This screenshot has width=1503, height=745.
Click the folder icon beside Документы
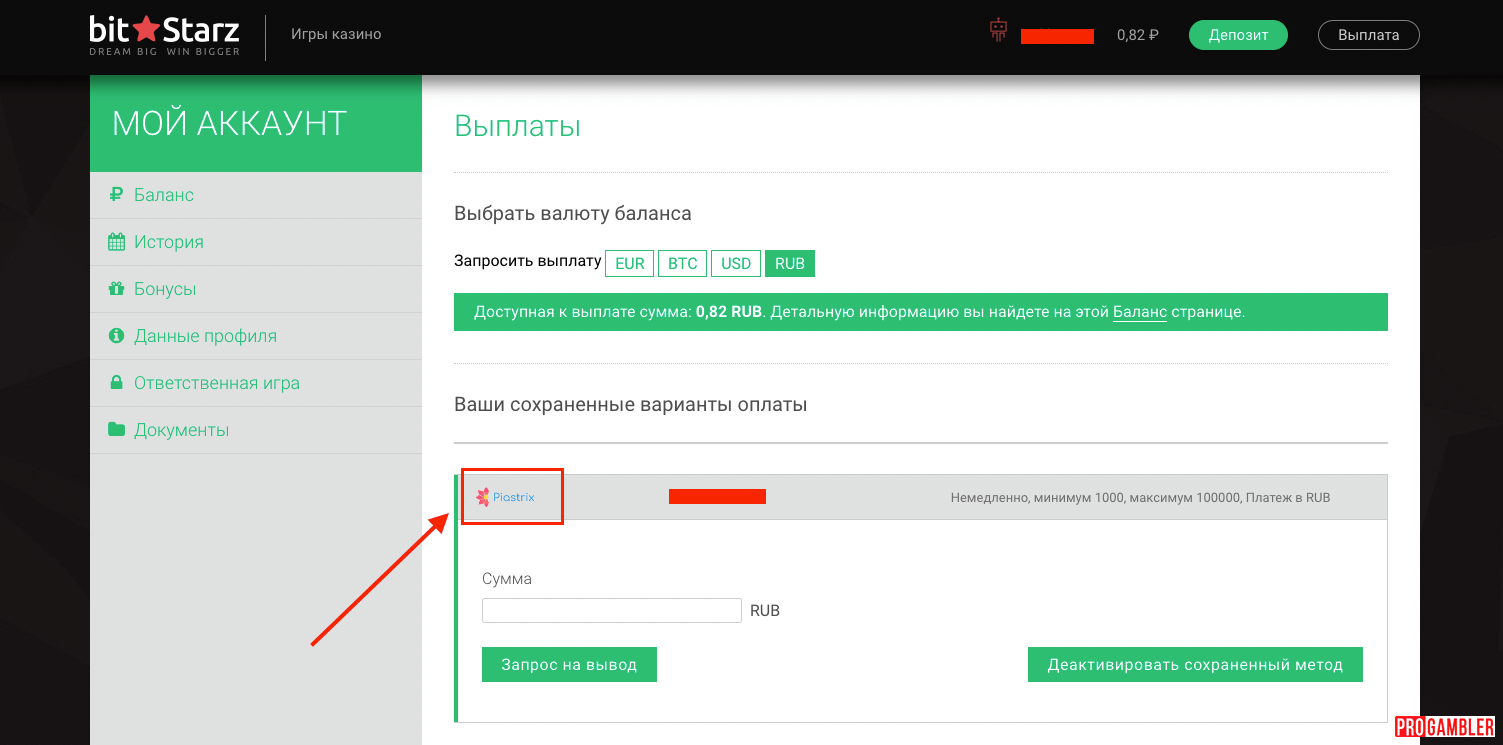(116, 430)
